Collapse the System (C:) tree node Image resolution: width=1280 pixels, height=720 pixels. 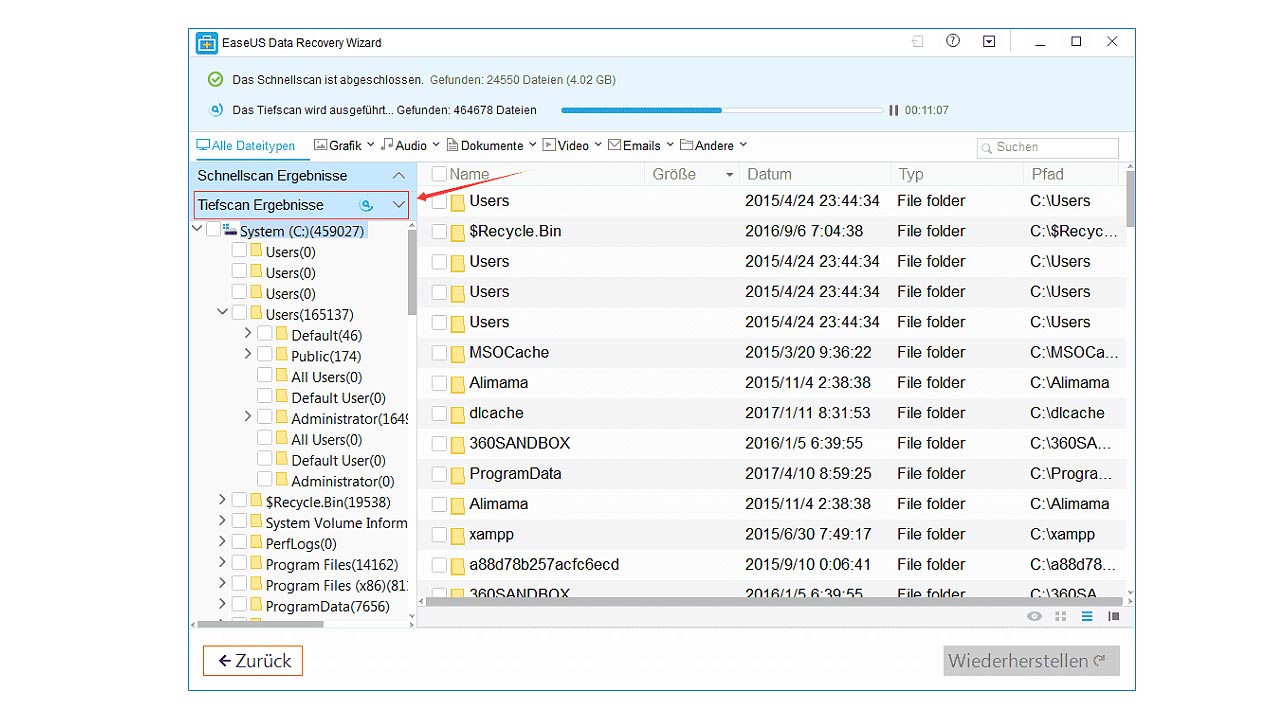click(x=196, y=230)
